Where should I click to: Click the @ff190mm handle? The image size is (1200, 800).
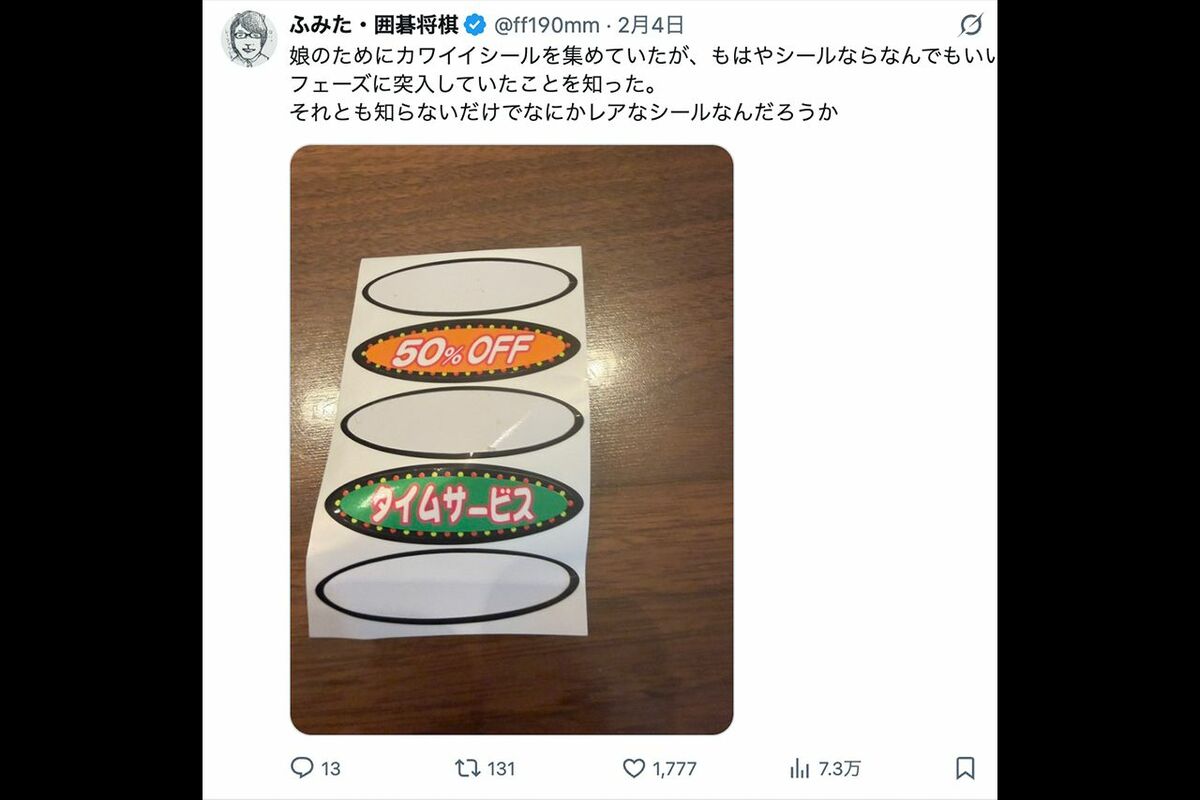(x=547, y=25)
